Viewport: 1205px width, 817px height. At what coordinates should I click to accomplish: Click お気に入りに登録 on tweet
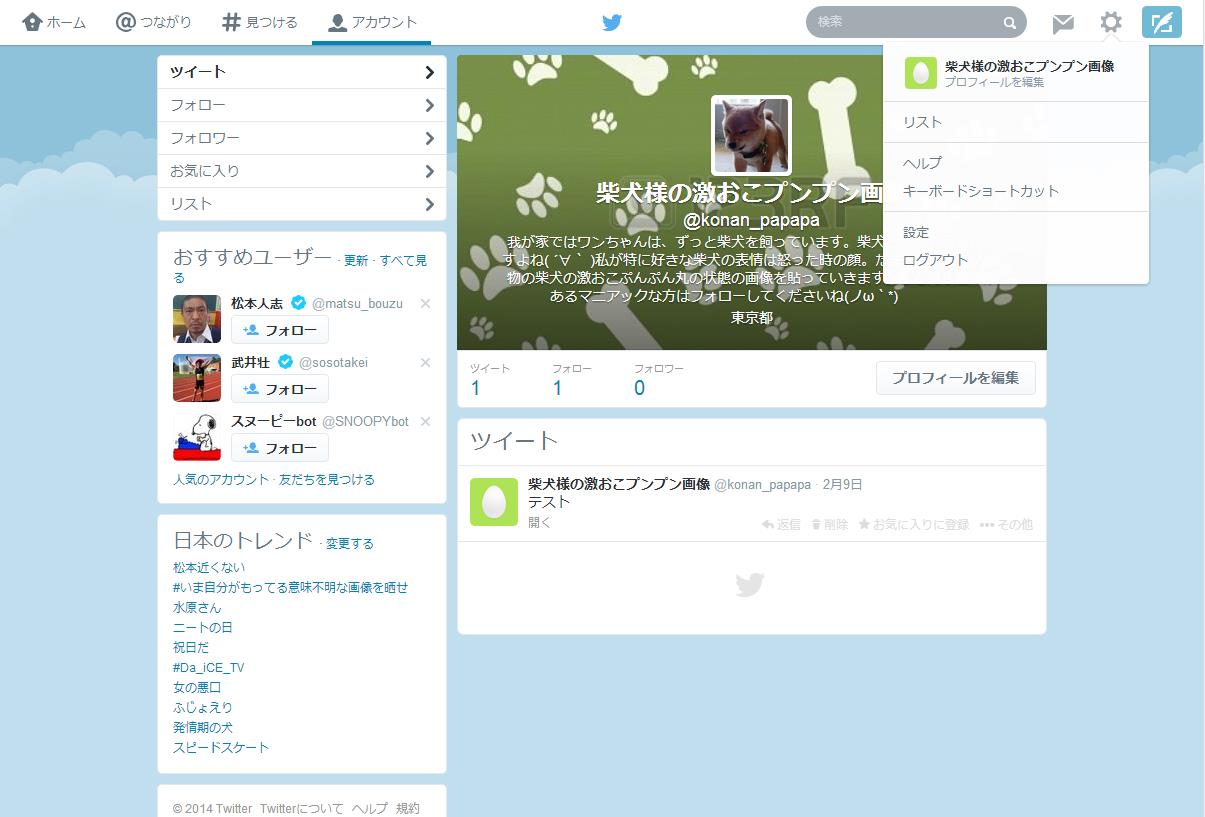coord(914,524)
